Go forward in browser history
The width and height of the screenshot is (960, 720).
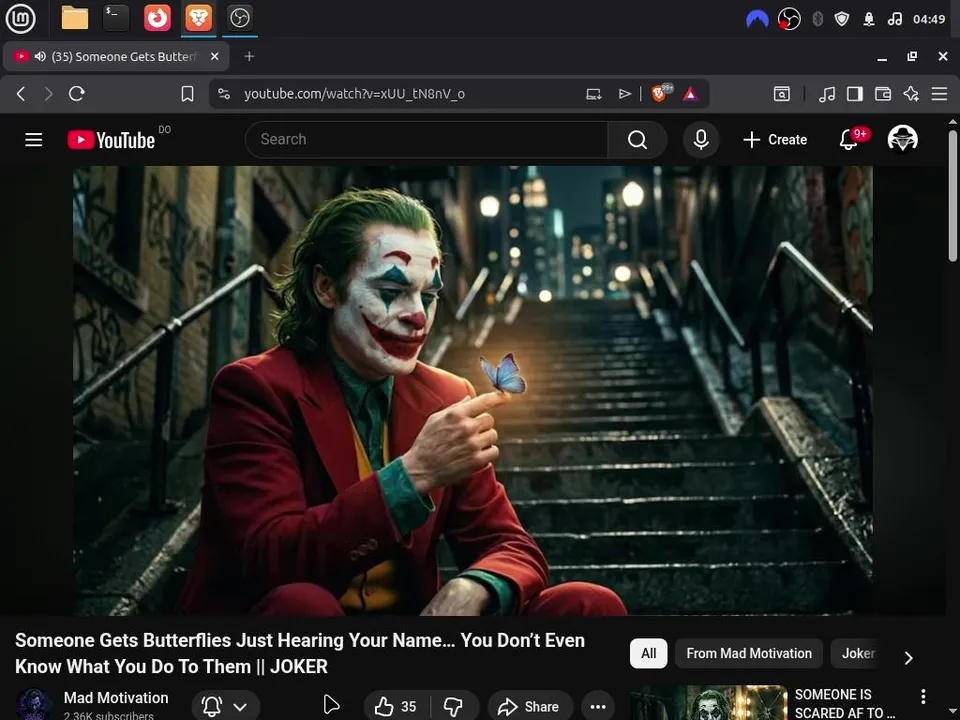tap(48, 94)
